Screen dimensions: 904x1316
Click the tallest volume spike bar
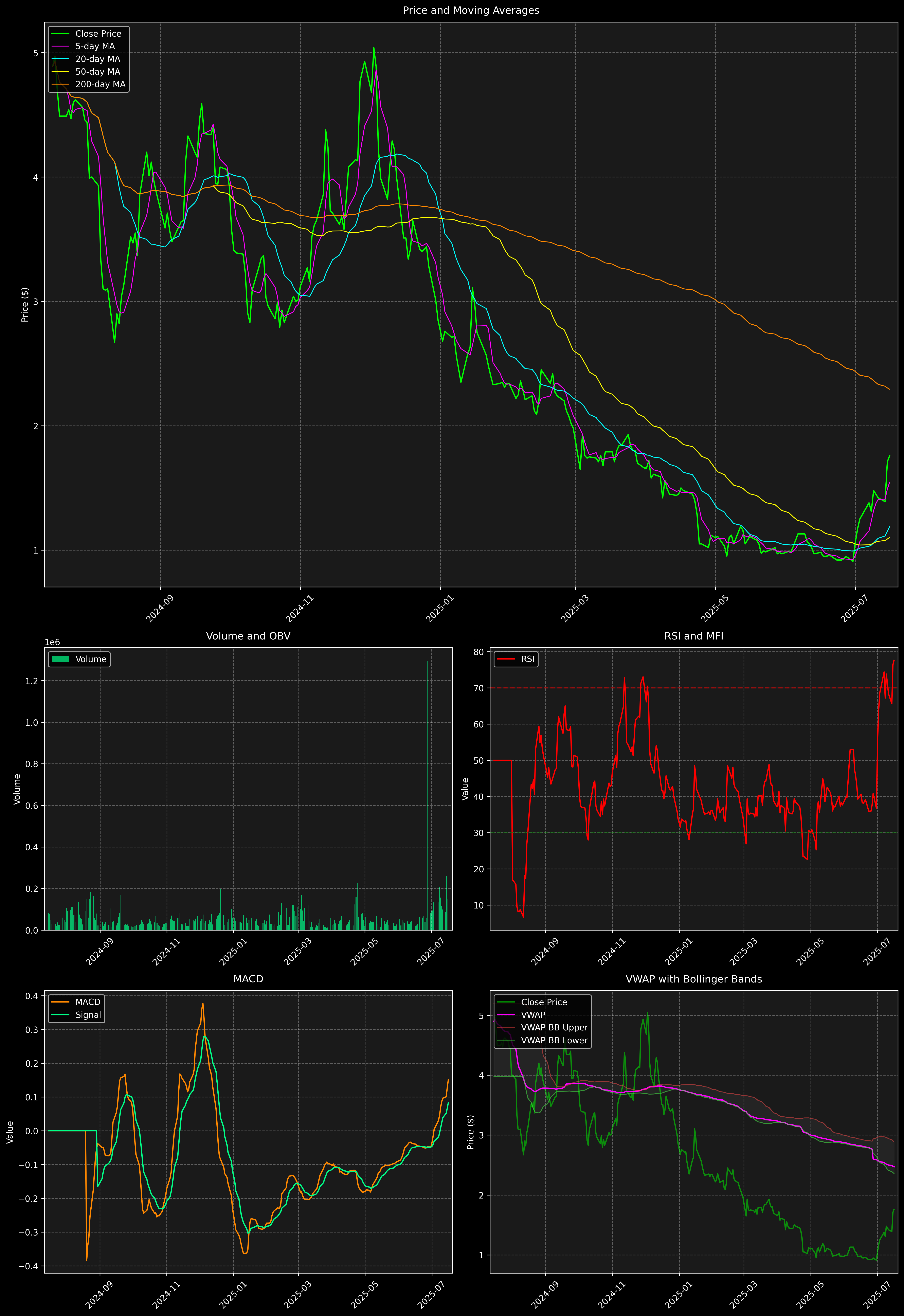tap(427, 796)
